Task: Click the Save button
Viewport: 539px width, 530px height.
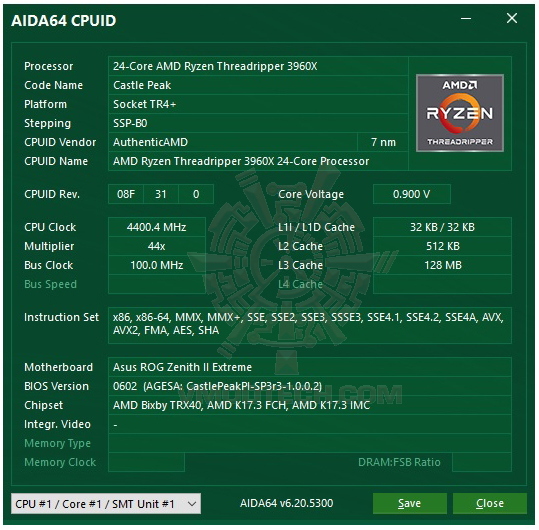Action: pyautogui.click(x=409, y=503)
